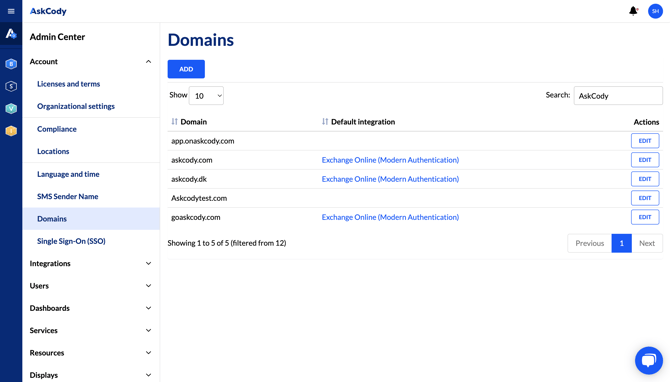The width and height of the screenshot is (670, 382).
Task: Open the SH user avatar menu
Action: tap(655, 11)
